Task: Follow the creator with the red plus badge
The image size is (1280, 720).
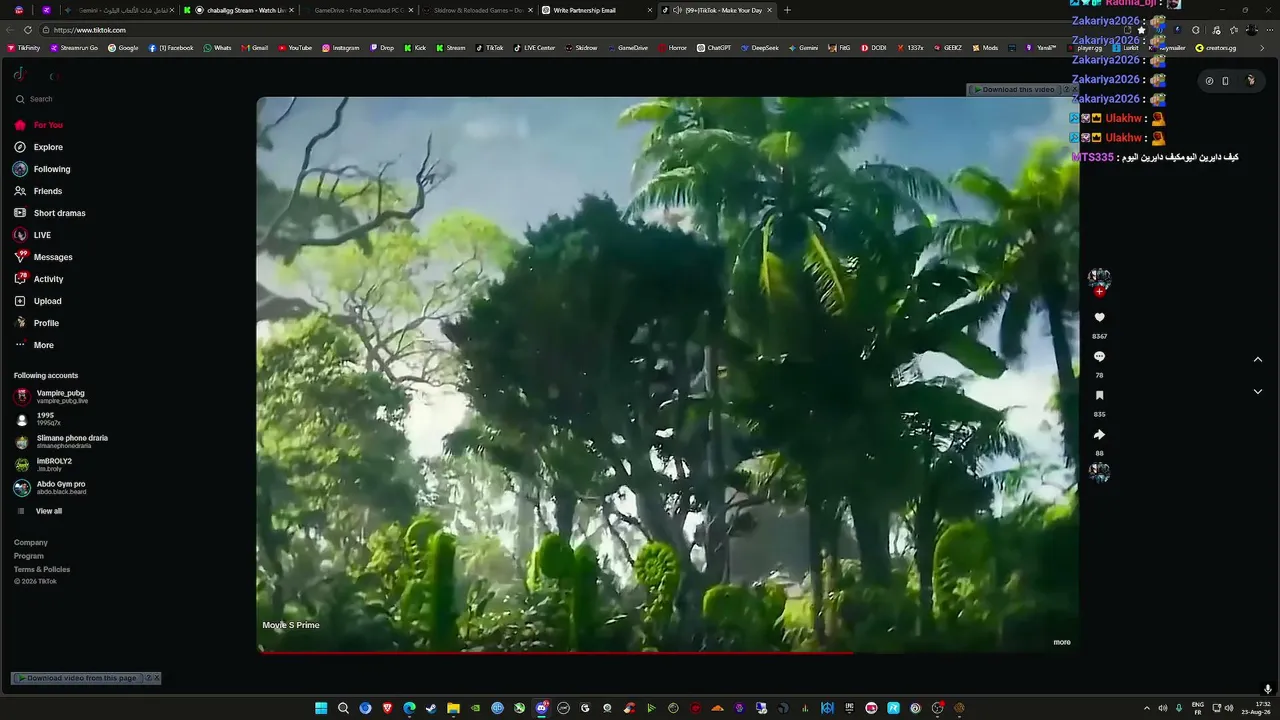Action: [x=1099, y=292]
